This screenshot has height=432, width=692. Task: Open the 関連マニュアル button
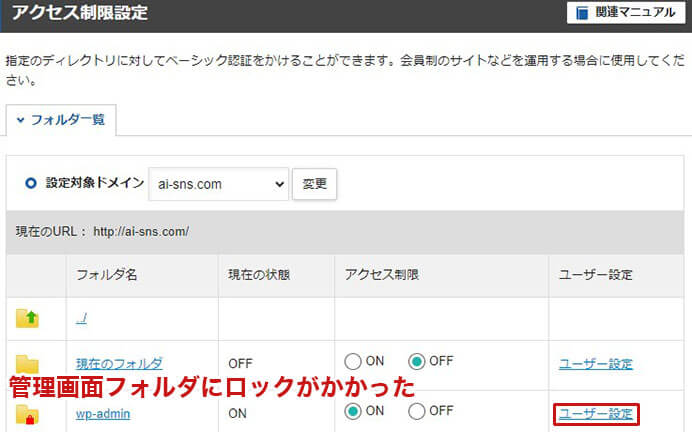(626, 12)
